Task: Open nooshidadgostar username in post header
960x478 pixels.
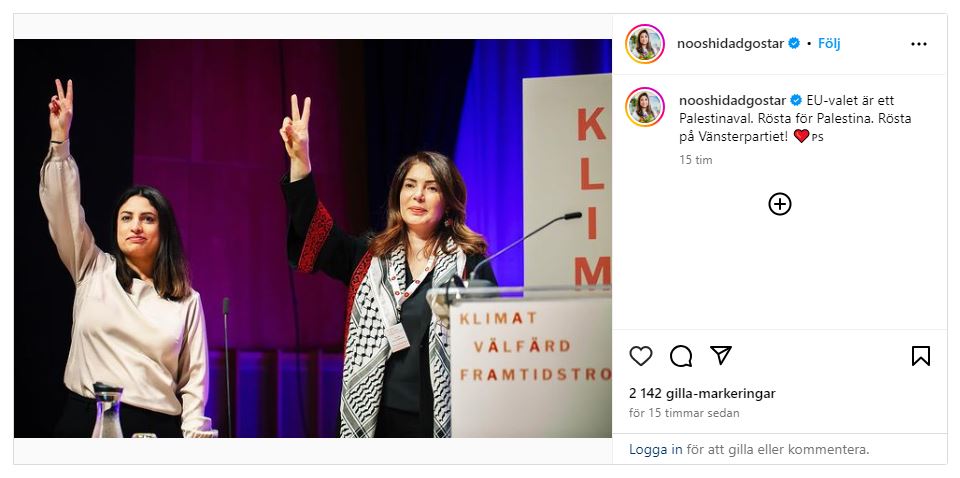Action: 730,43
